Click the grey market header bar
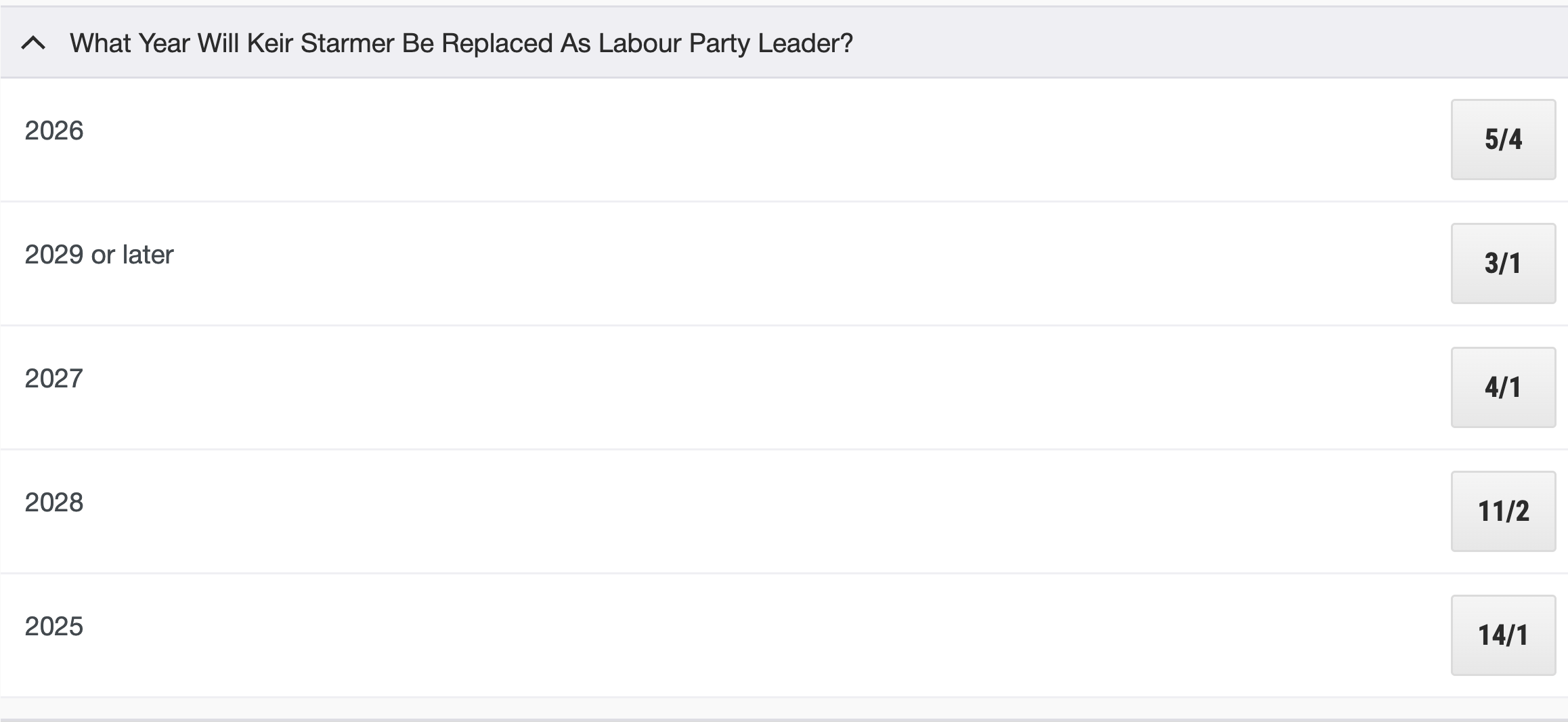Viewport: 1568px width, 722px height. [x=1151, y=44]
